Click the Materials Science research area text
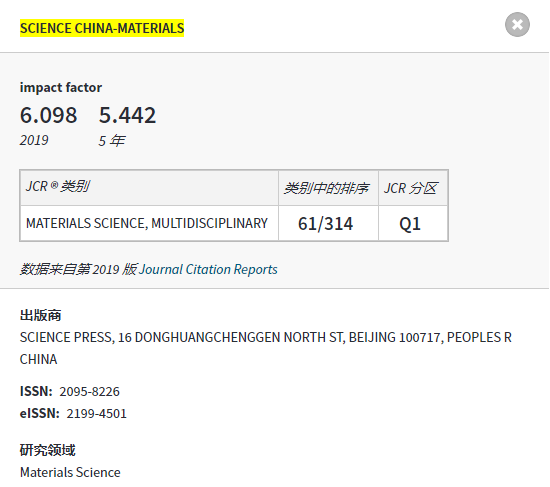The image size is (550, 487). (x=70, y=472)
